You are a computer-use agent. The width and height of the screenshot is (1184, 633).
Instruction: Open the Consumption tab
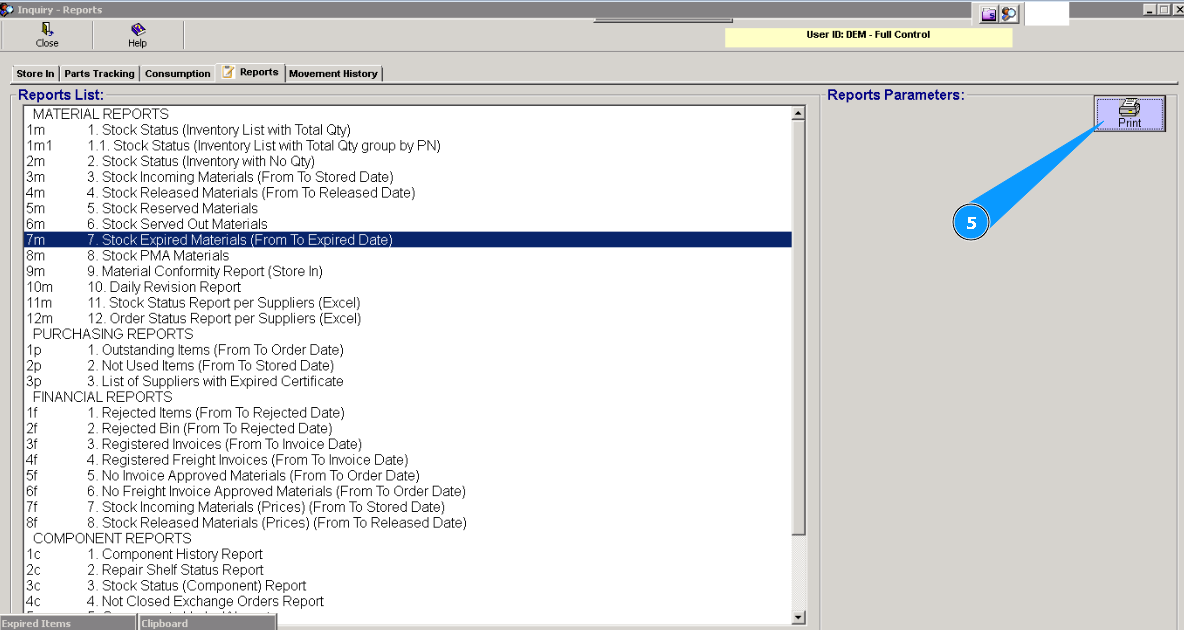point(177,73)
